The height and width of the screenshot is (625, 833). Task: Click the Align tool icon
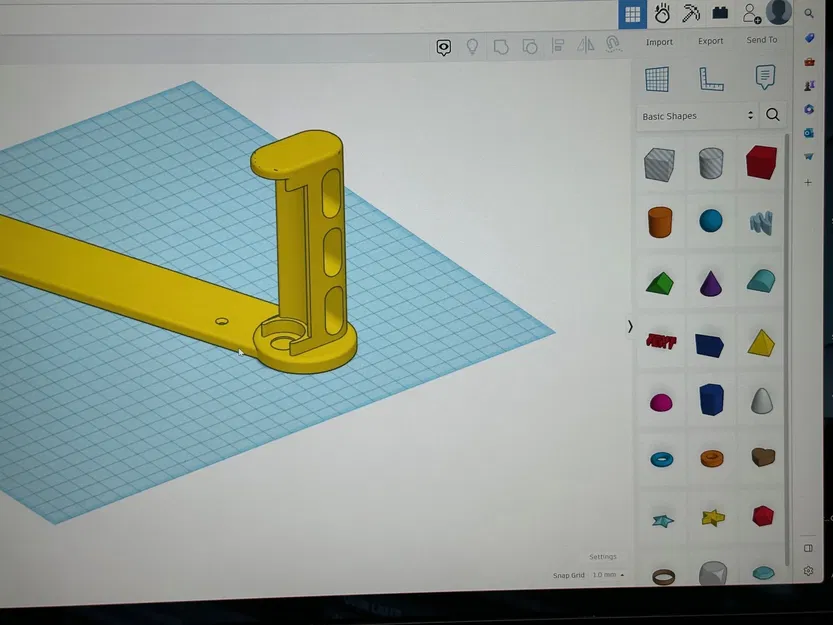557,46
